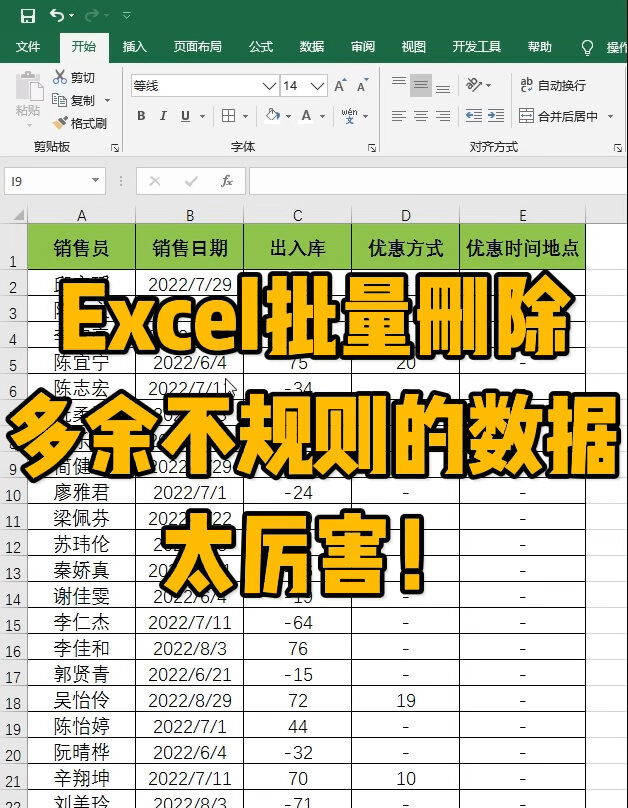Click the lightbulb Tell Me icon
Screen dimensions: 628x808
[x=587, y=47]
